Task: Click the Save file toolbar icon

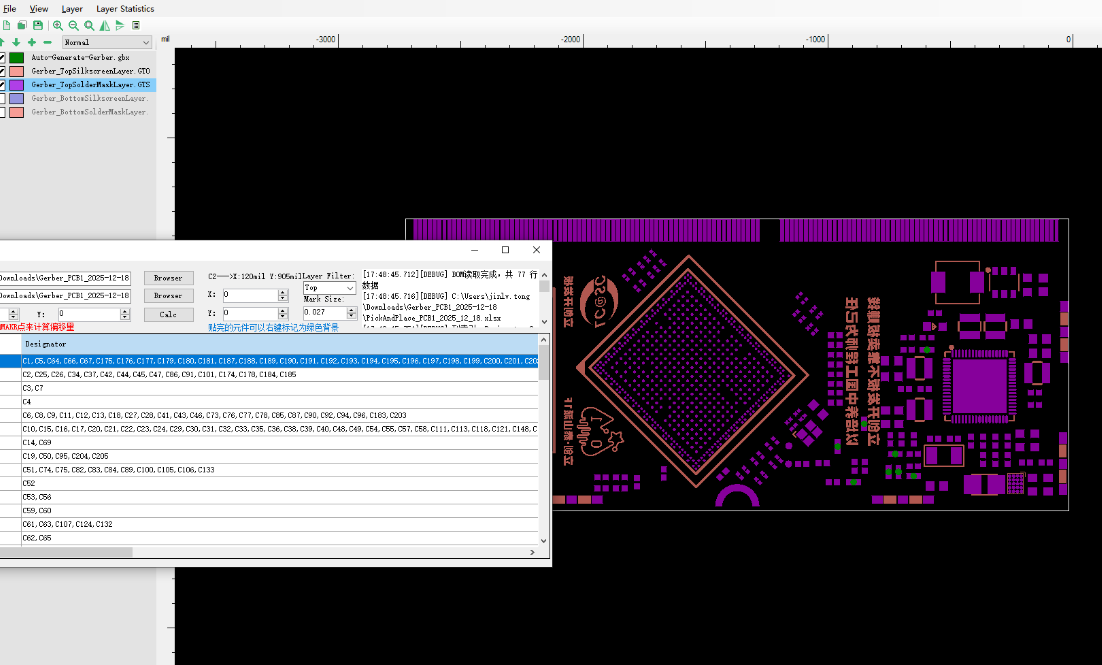Action: [x=38, y=25]
